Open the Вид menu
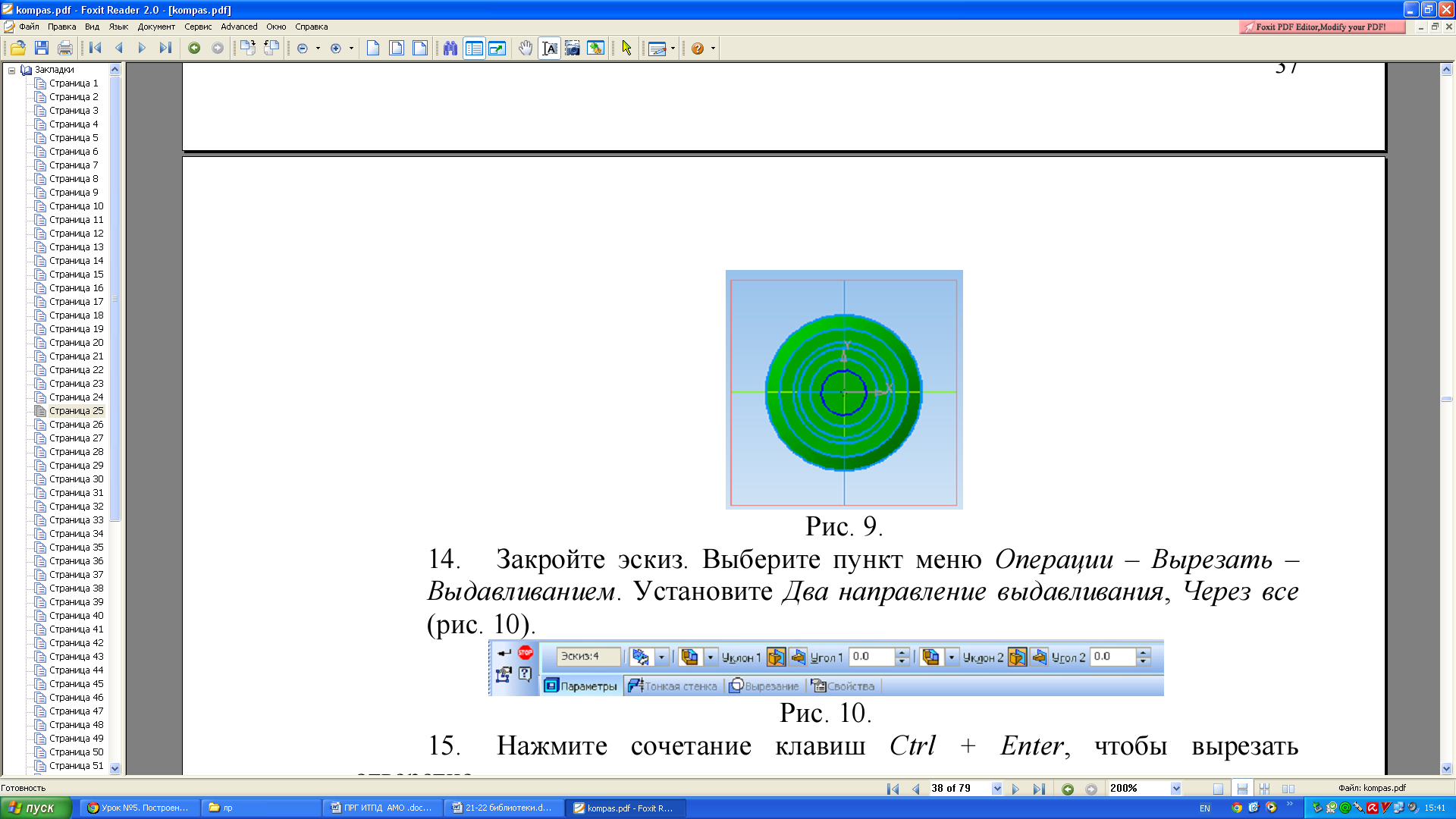This screenshot has height=819, width=1456. [x=92, y=27]
